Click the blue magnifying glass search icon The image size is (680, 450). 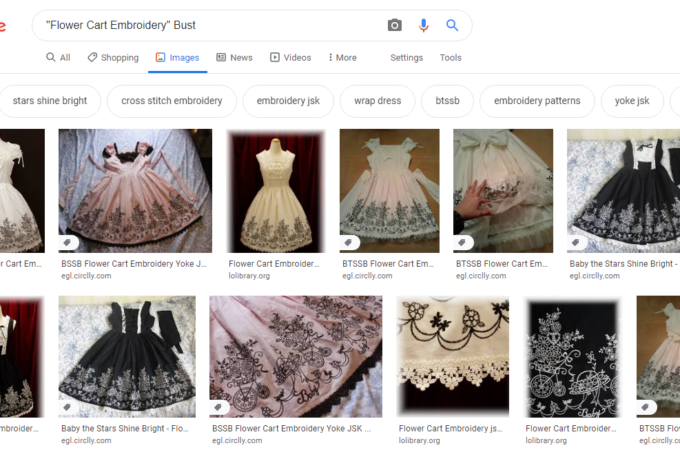tap(452, 25)
